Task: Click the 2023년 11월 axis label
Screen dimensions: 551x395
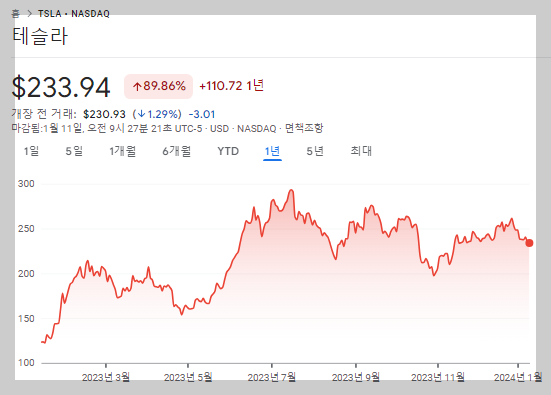Action: [438, 377]
